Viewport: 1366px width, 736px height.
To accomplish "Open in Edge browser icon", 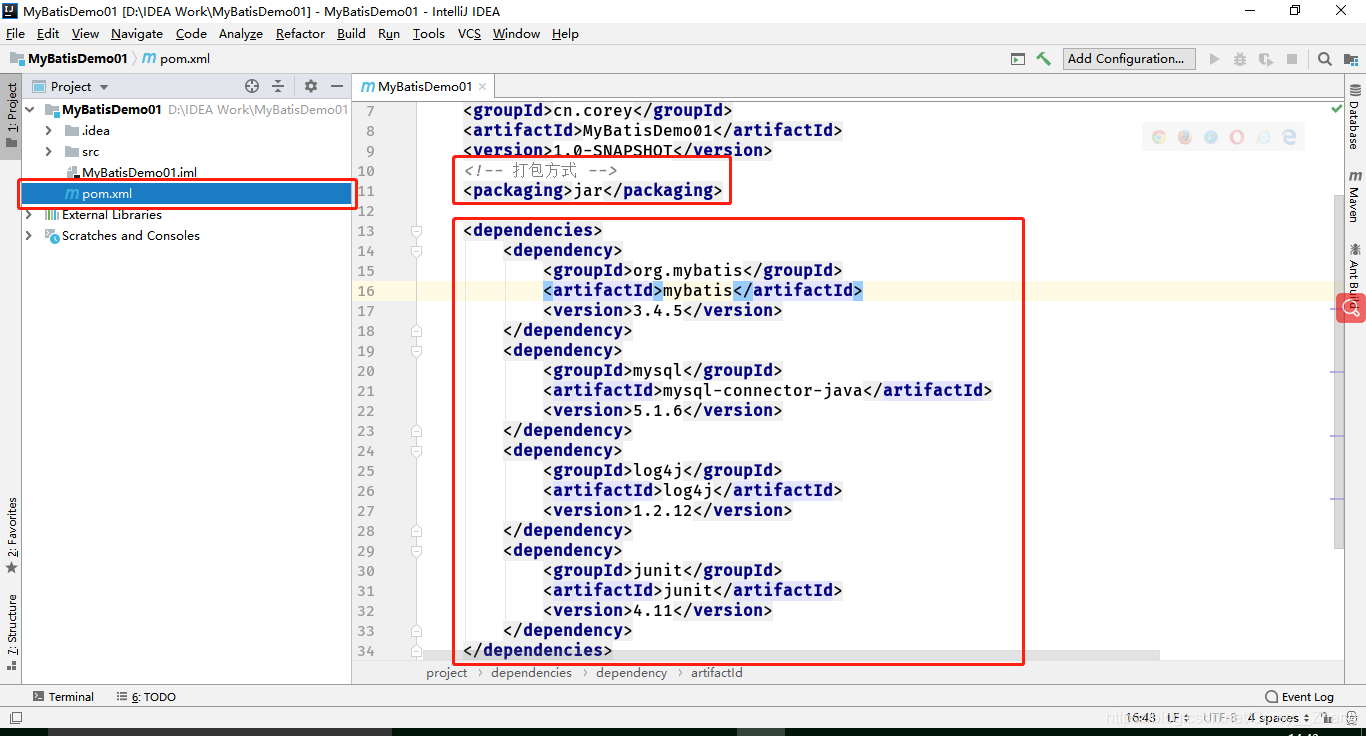I will 1290,137.
